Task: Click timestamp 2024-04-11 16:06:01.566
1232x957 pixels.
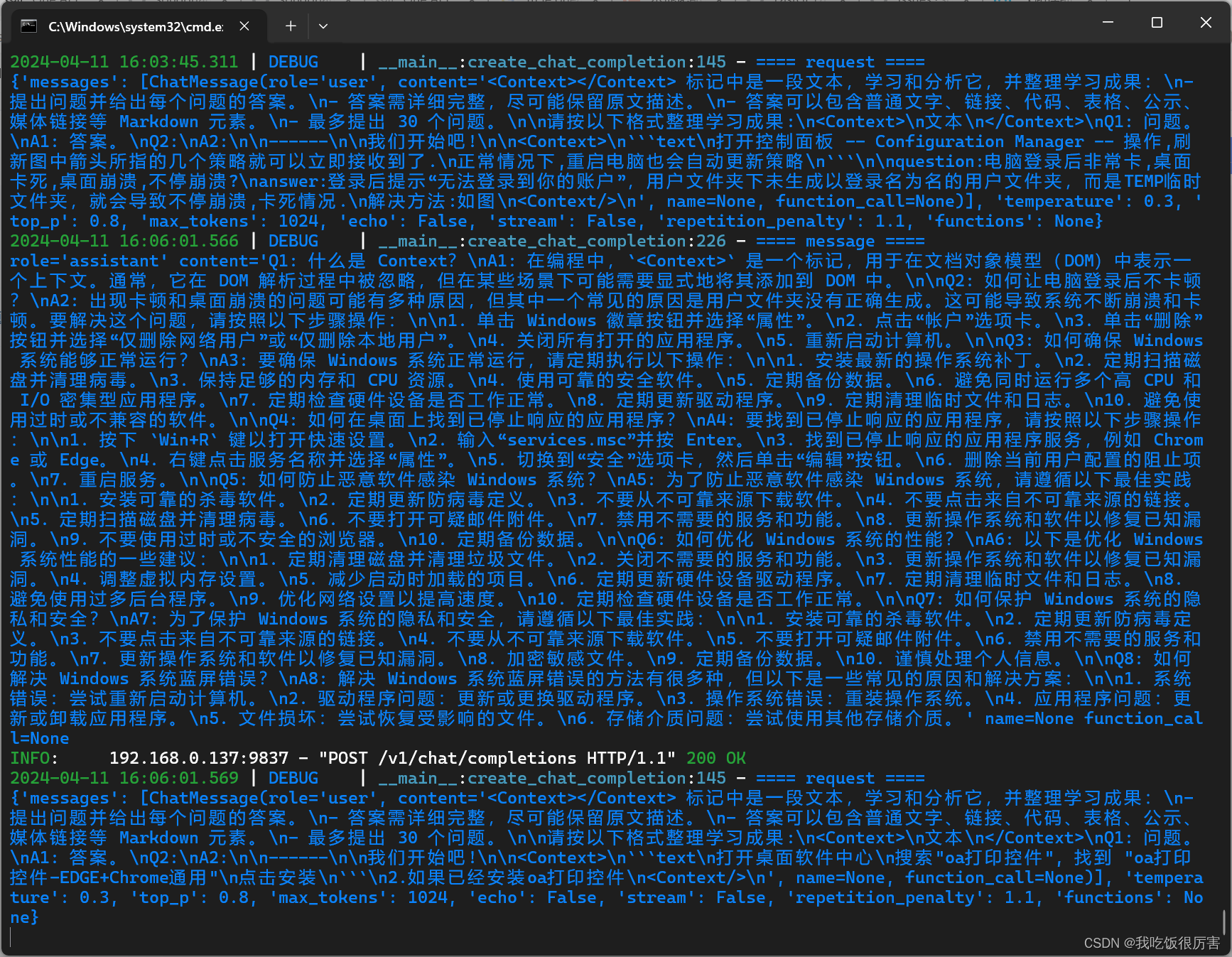Action: coord(124,241)
